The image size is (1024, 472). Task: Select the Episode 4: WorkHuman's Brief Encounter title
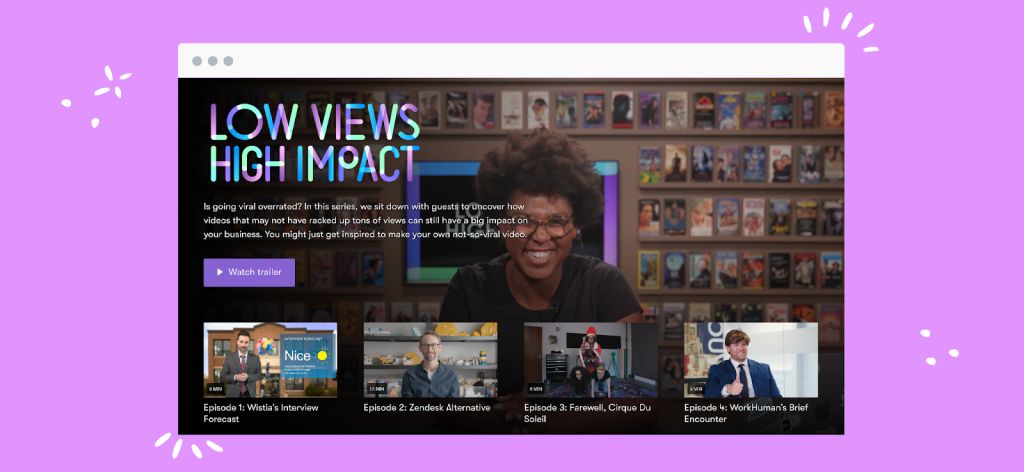click(746, 413)
